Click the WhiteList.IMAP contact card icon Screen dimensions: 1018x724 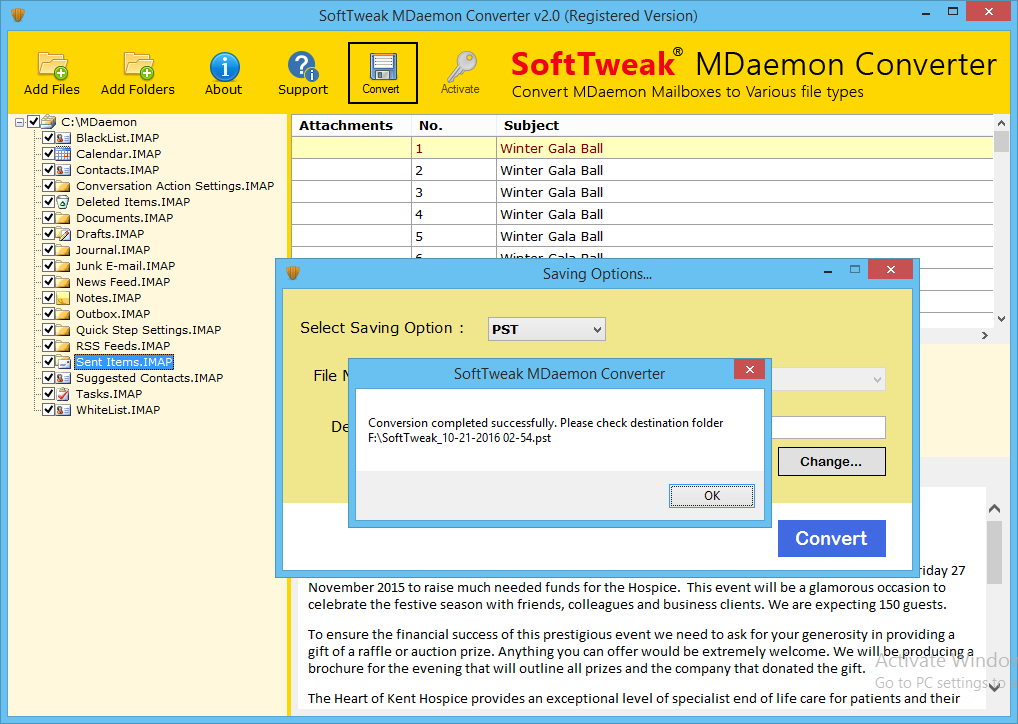(63, 410)
